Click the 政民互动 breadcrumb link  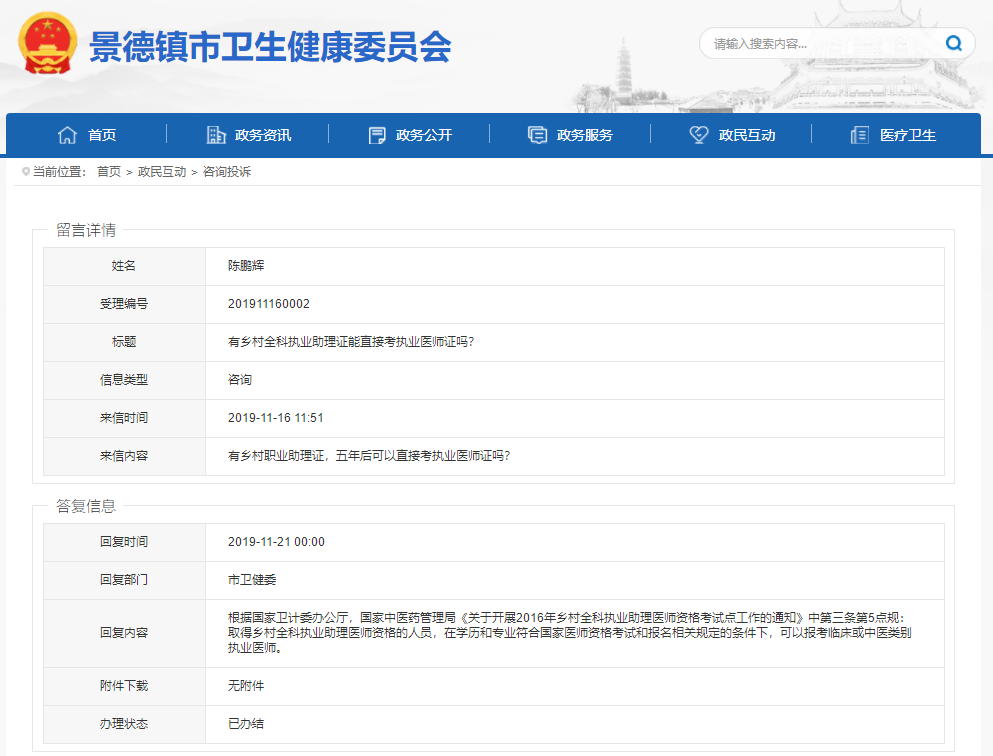click(x=162, y=172)
